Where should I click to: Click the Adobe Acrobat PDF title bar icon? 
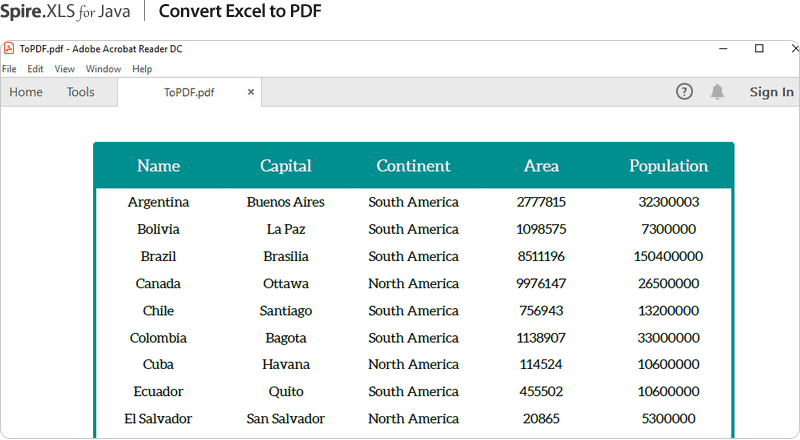[x=9, y=48]
